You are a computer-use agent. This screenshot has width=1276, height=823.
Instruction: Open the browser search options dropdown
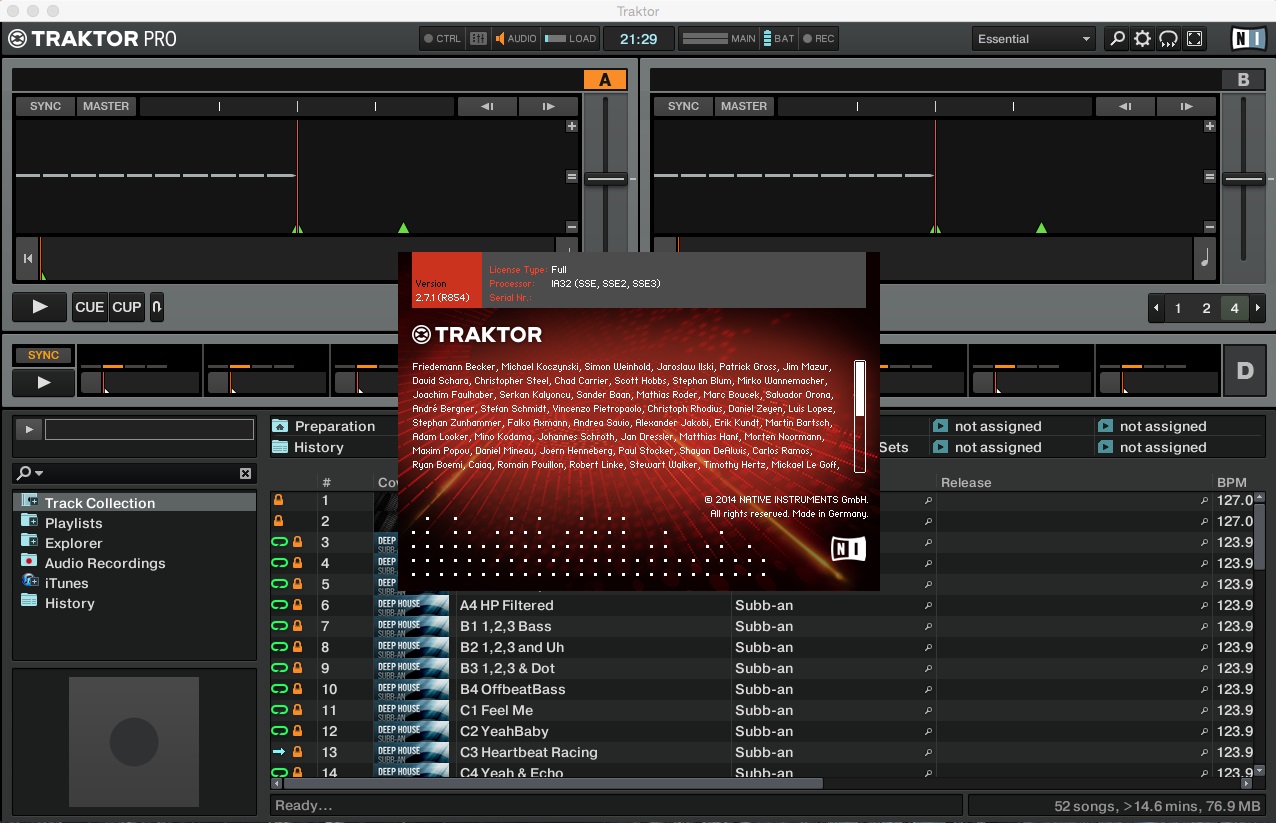(30, 473)
